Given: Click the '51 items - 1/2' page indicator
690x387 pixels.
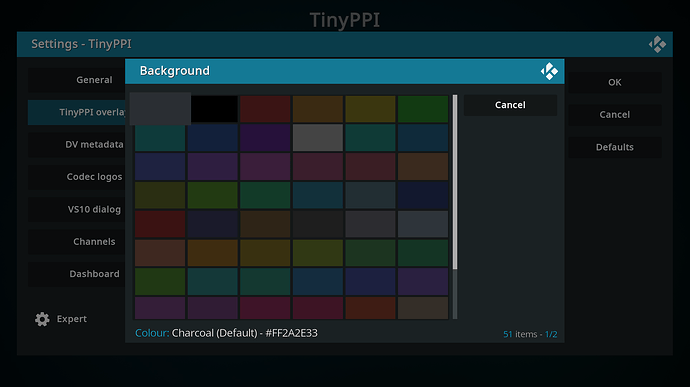Looking at the screenshot, I should click(x=530, y=334).
